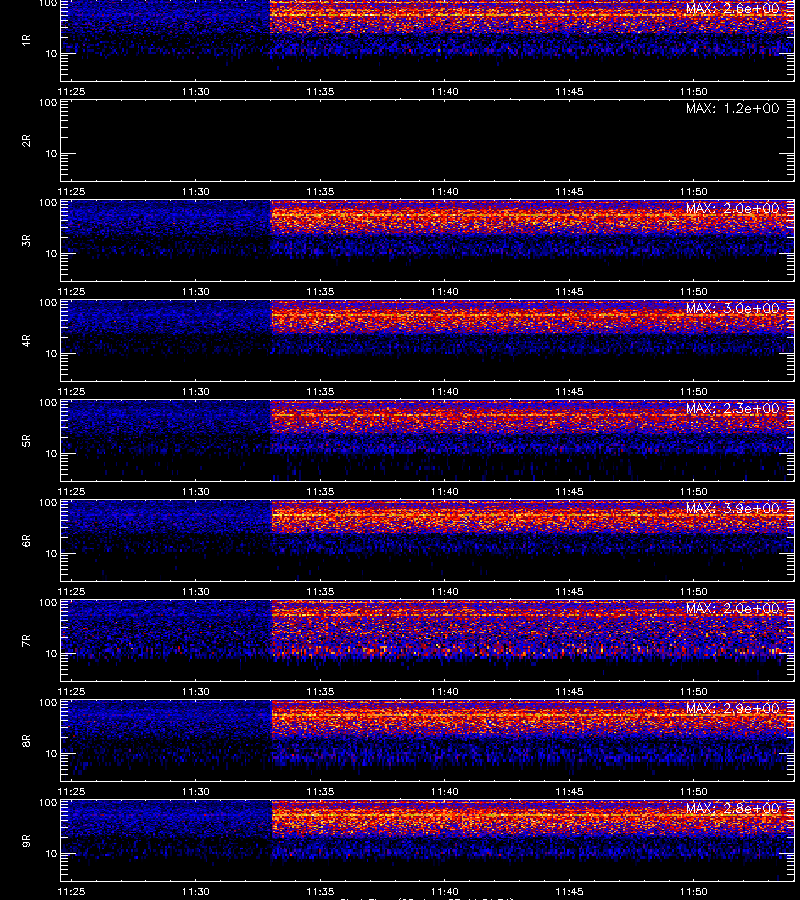Image resolution: width=800 pixels, height=900 pixels.
Task: Click the 100 y-axis label of panel 2R
Action: pyautogui.click(x=48, y=103)
